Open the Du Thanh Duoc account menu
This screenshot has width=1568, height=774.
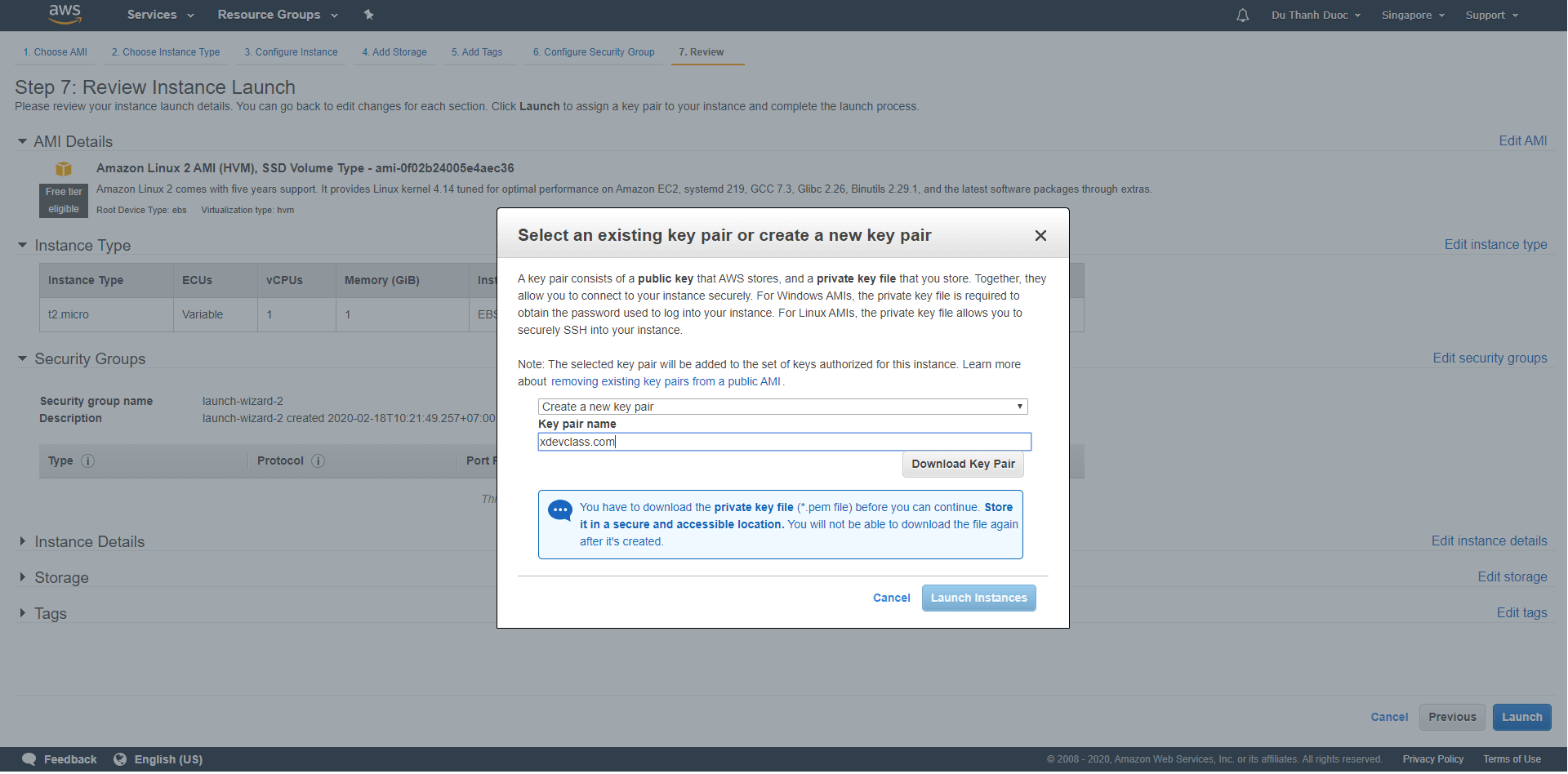1316,16
